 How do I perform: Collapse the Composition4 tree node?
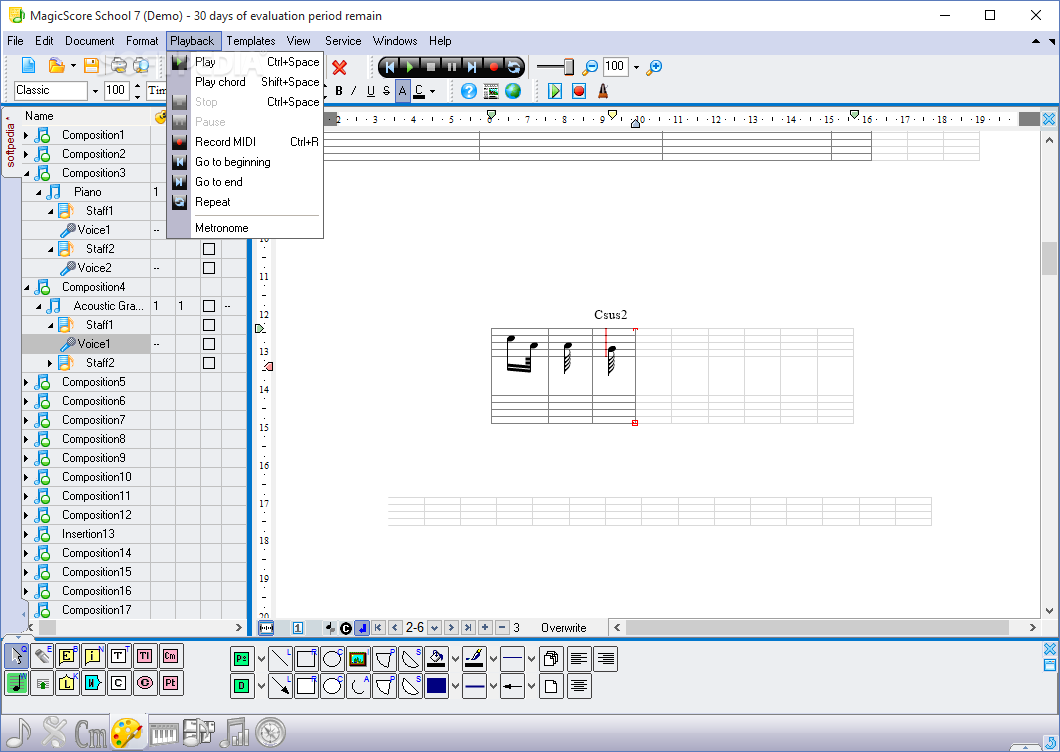pyautogui.click(x=26, y=287)
